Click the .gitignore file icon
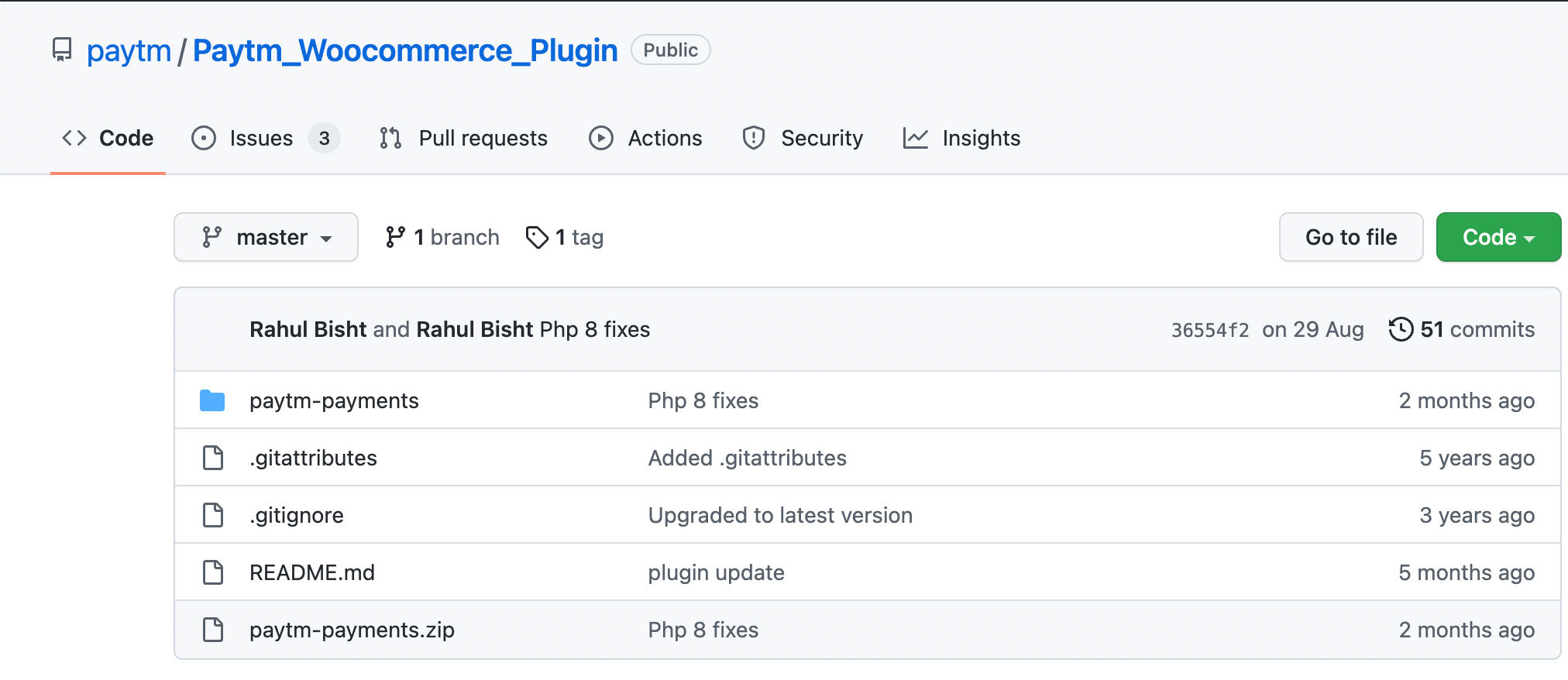This screenshot has width=1568, height=680. [x=213, y=515]
